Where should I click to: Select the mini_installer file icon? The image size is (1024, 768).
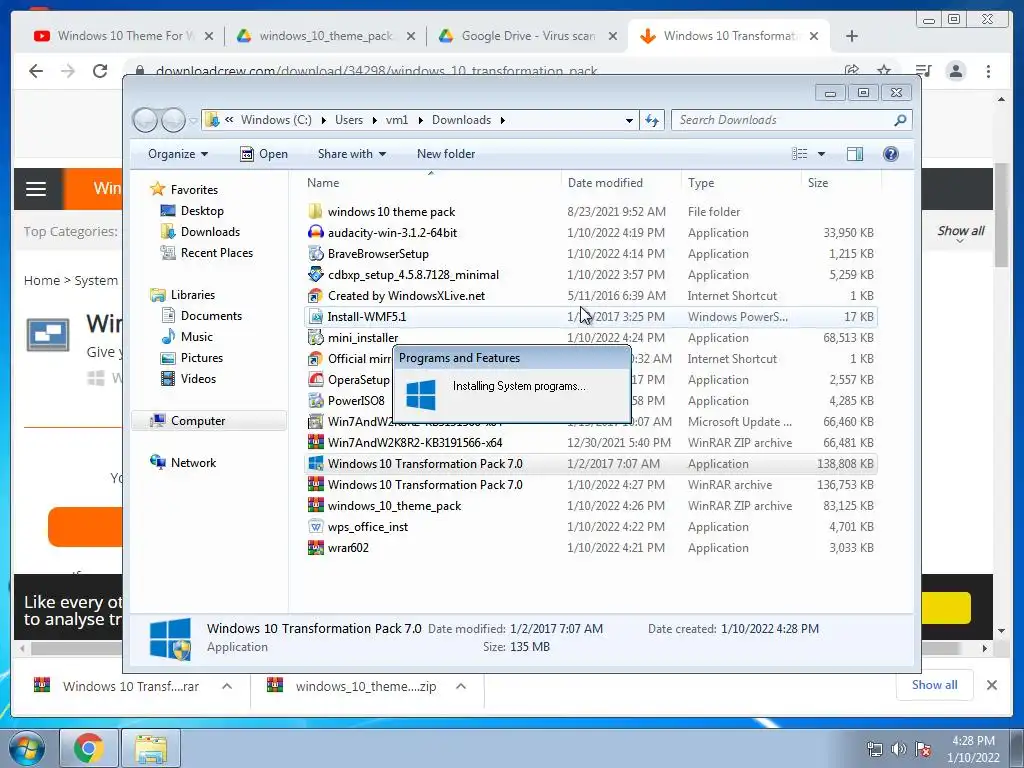coord(315,338)
